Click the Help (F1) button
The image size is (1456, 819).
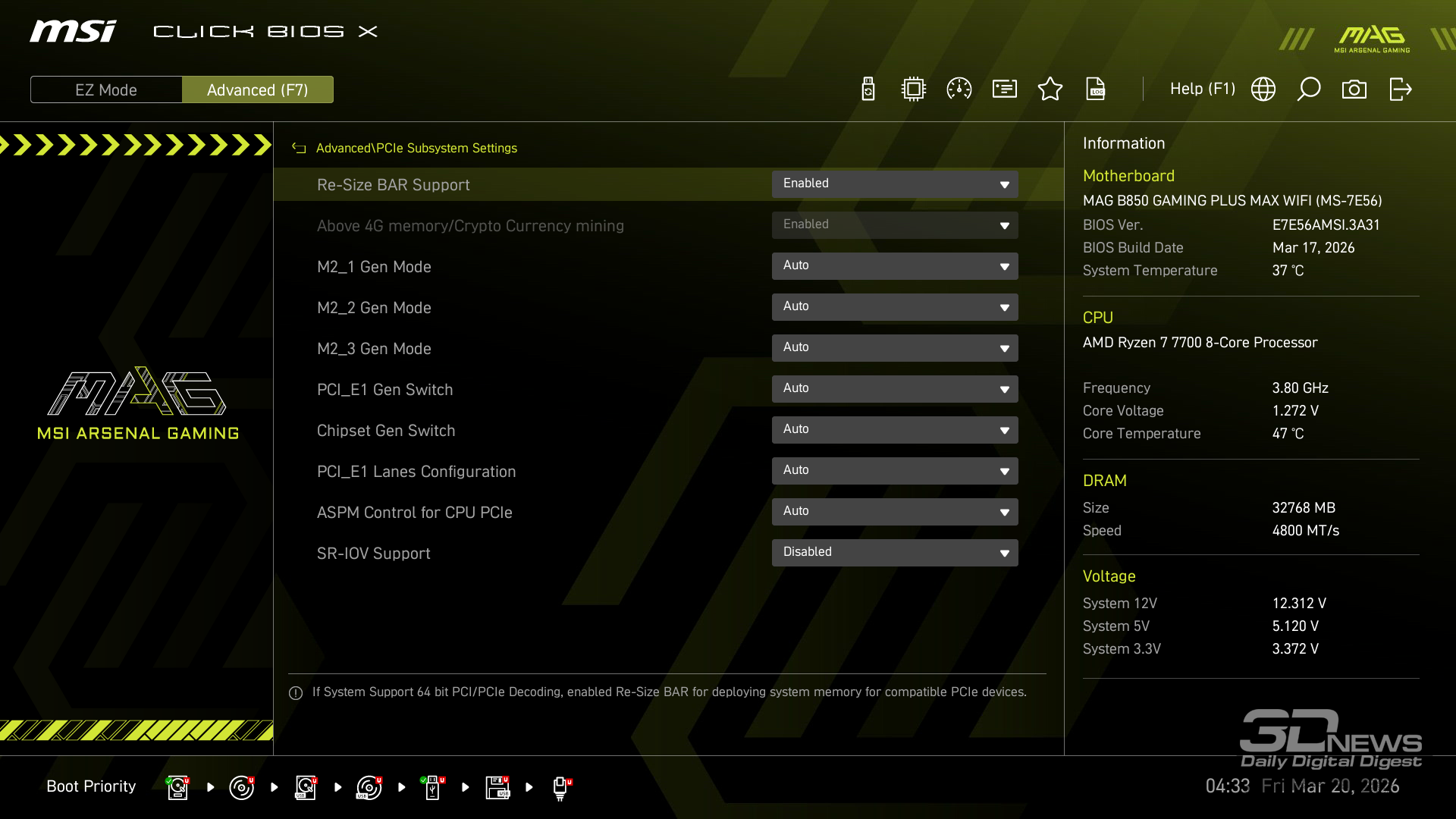tap(1203, 89)
